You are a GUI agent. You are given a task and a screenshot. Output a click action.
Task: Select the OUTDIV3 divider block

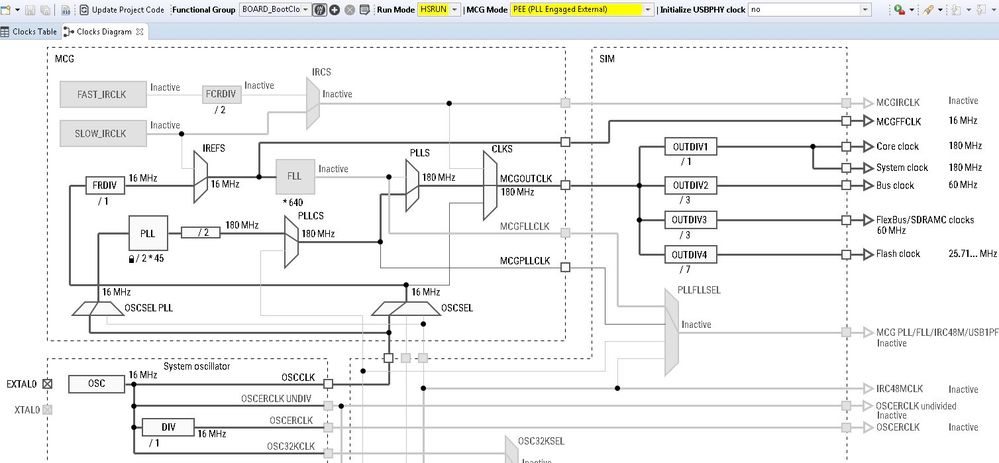(x=690, y=220)
